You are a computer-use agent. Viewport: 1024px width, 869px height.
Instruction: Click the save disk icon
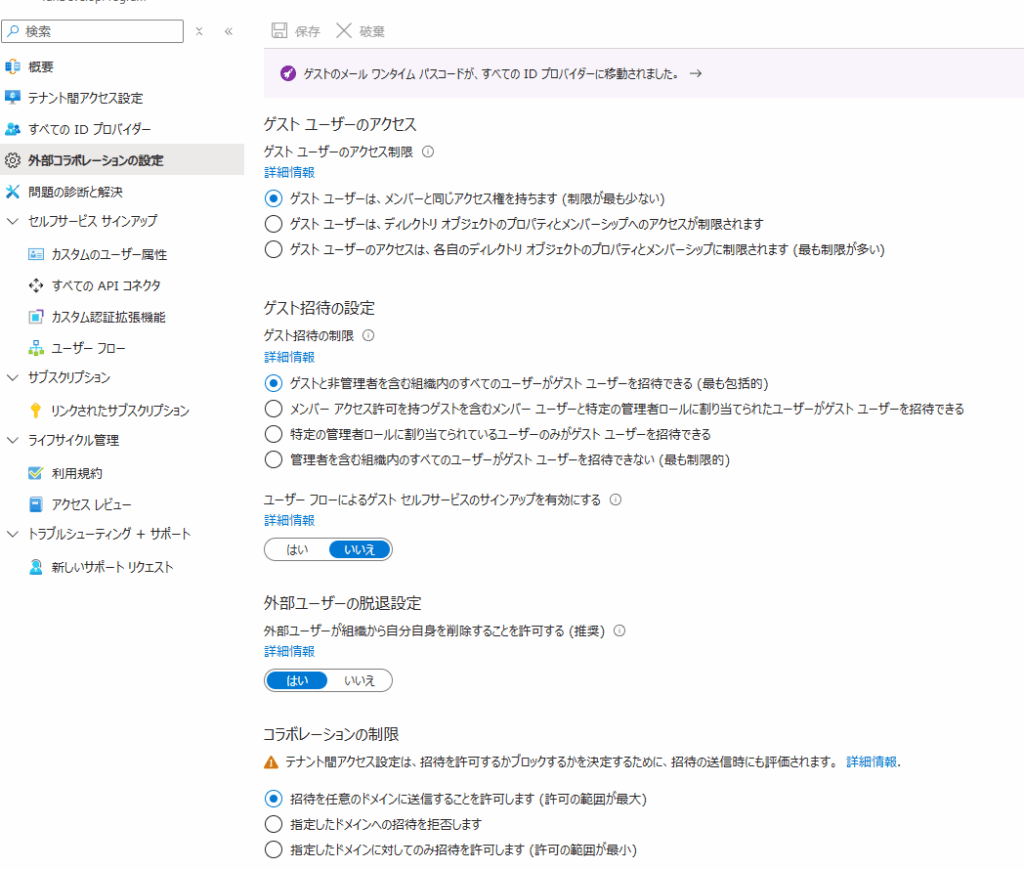(280, 31)
